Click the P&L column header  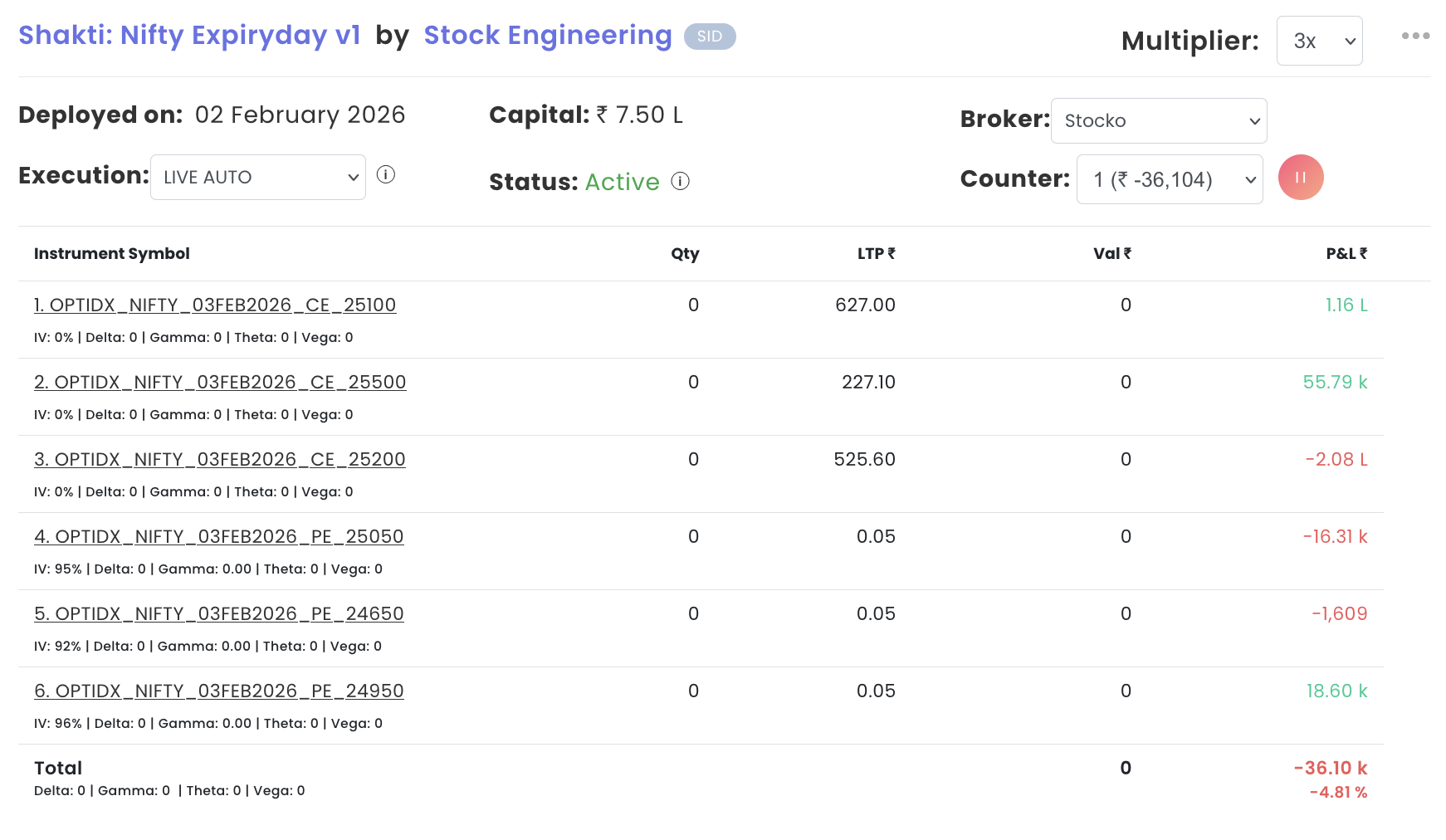[1346, 254]
